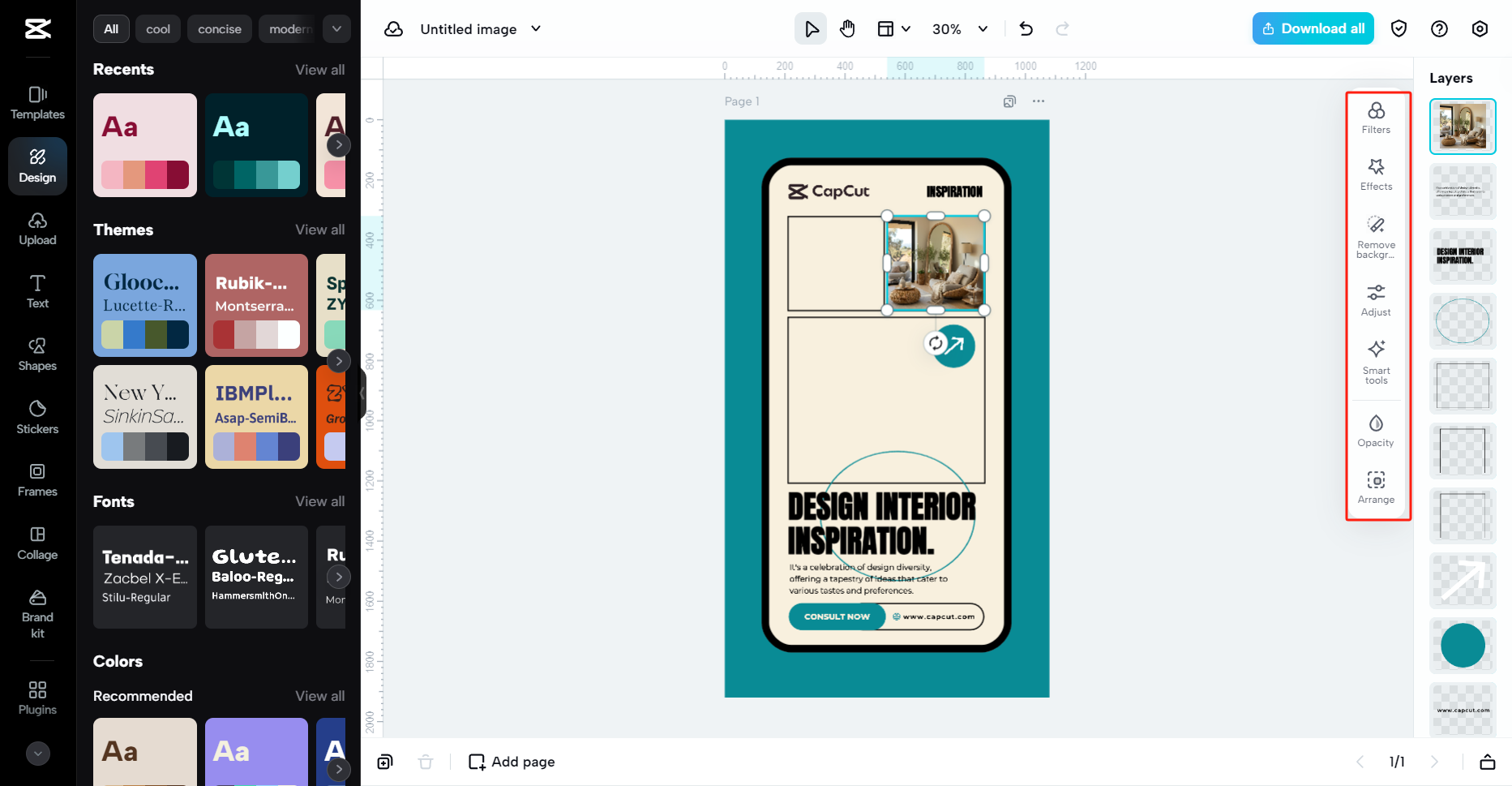Expand the style tags list

tap(336, 28)
